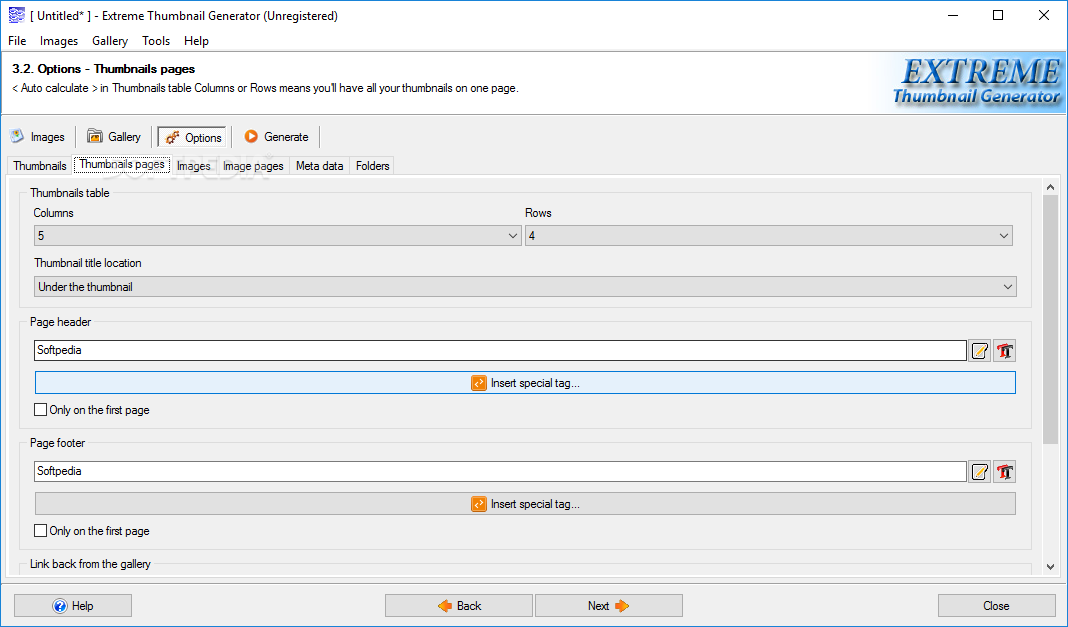Click the Next button
Screen dimensions: 1068x627
click(x=609, y=606)
